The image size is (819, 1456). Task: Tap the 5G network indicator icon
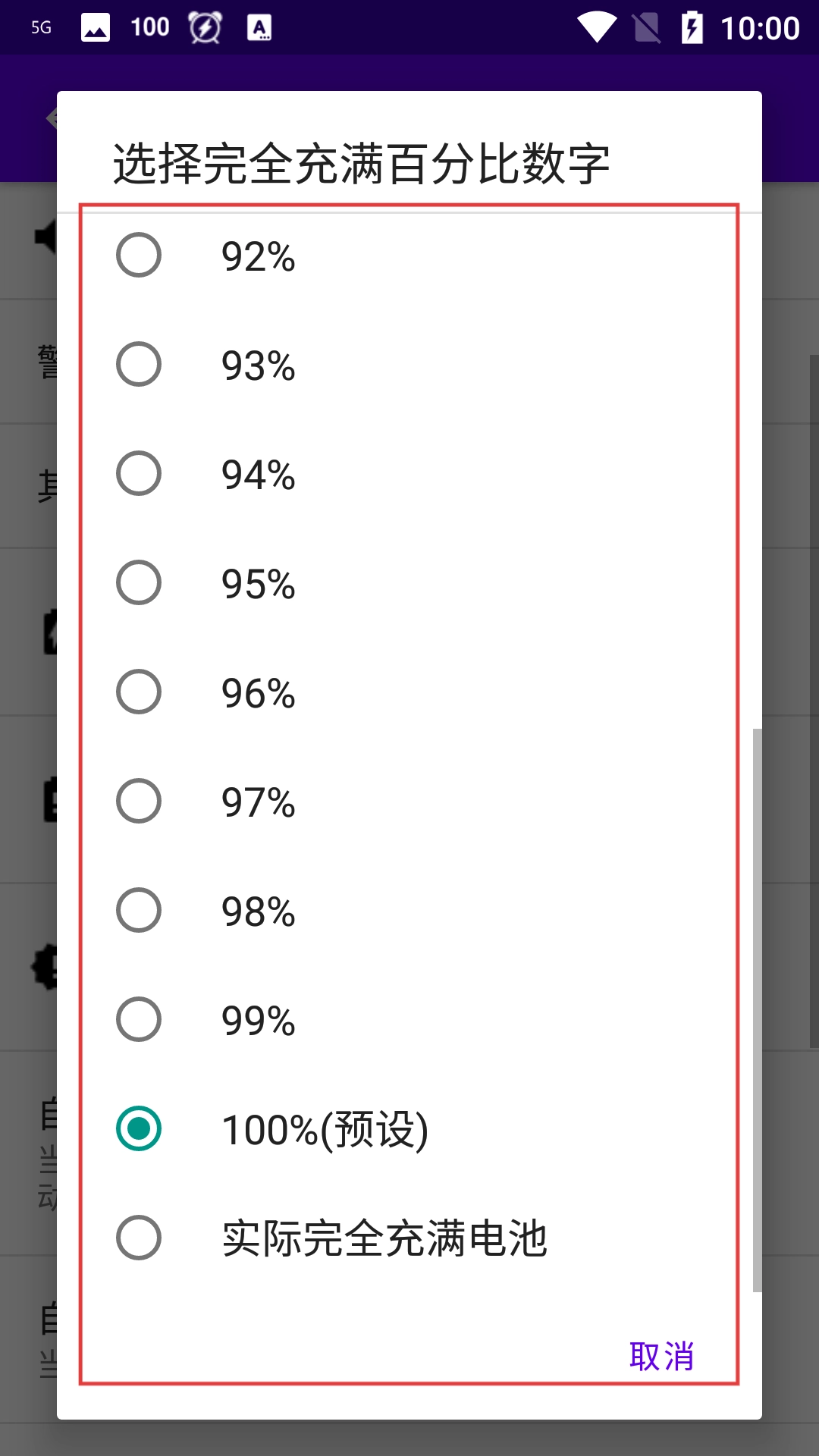coord(42,28)
